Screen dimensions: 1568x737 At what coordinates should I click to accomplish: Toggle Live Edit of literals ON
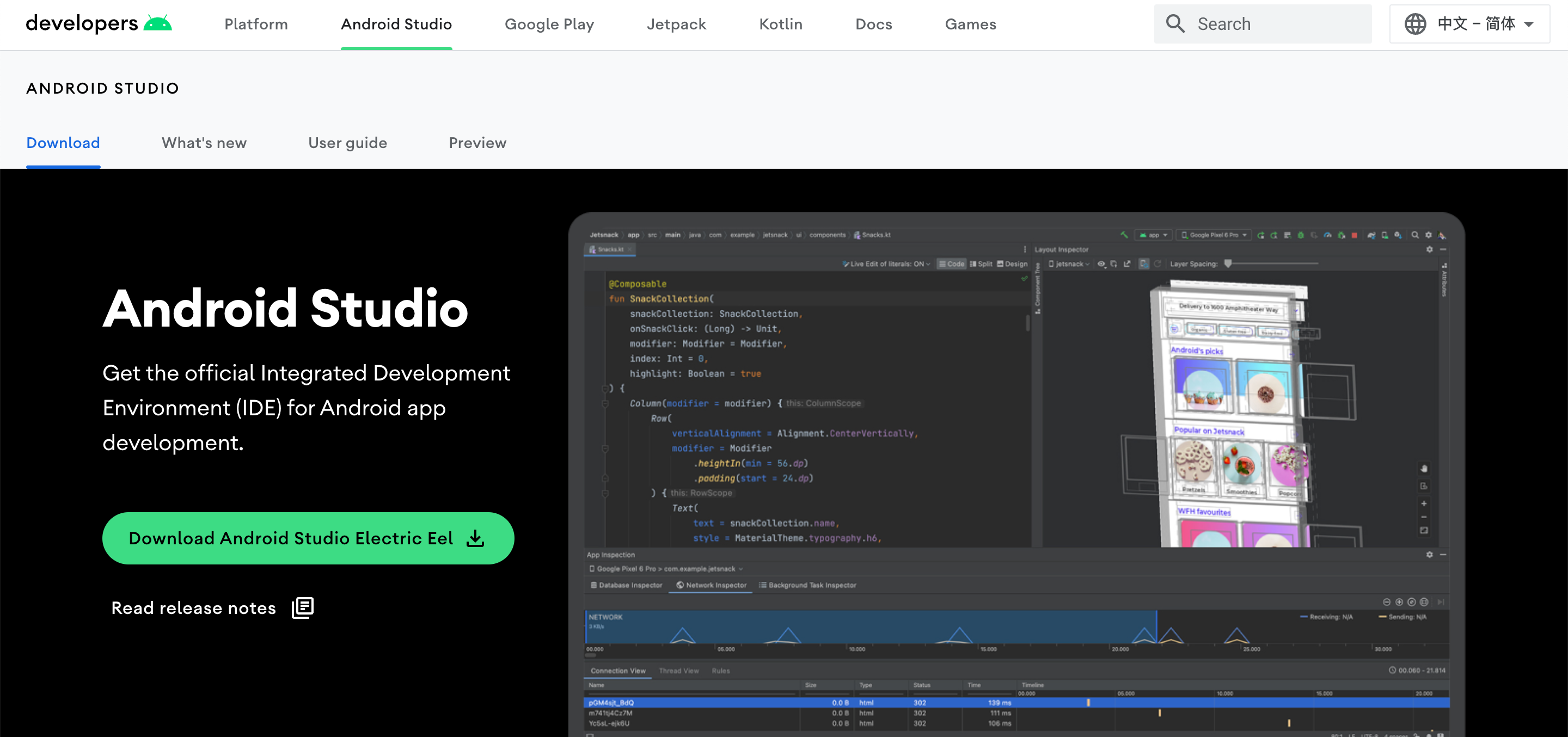[x=886, y=264]
